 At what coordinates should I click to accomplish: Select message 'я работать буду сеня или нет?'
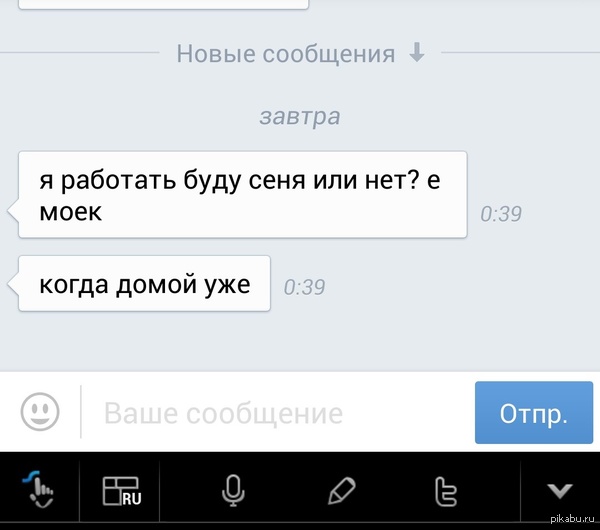click(x=243, y=194)
